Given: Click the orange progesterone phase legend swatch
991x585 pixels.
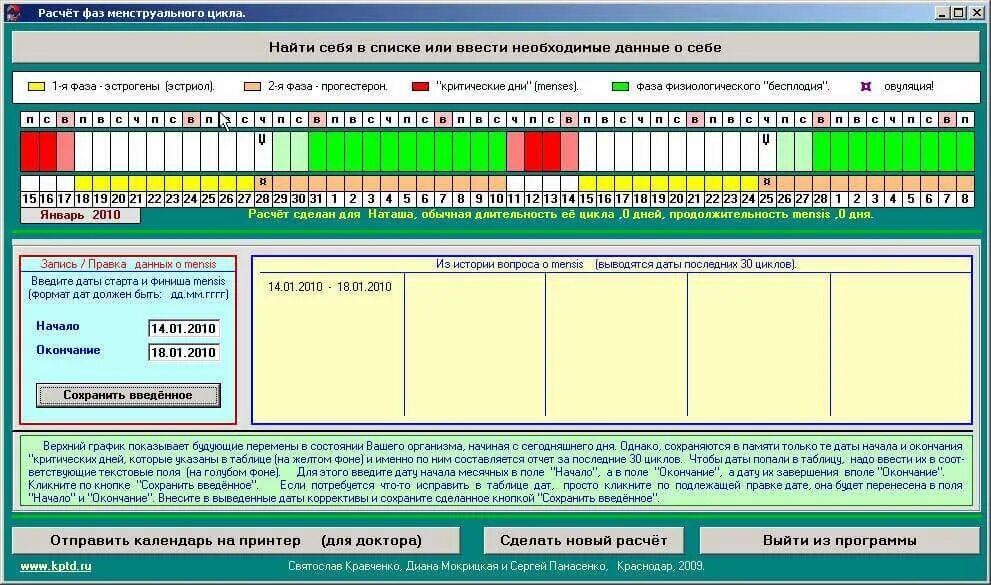Looking at the screenshot, I should 252,87.
